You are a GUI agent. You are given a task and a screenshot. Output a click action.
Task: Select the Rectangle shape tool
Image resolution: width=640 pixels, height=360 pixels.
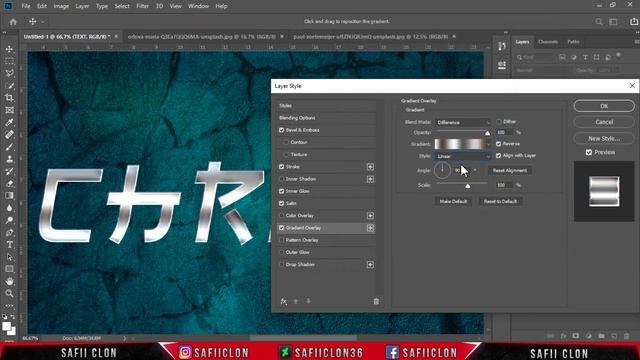[9, 269]
